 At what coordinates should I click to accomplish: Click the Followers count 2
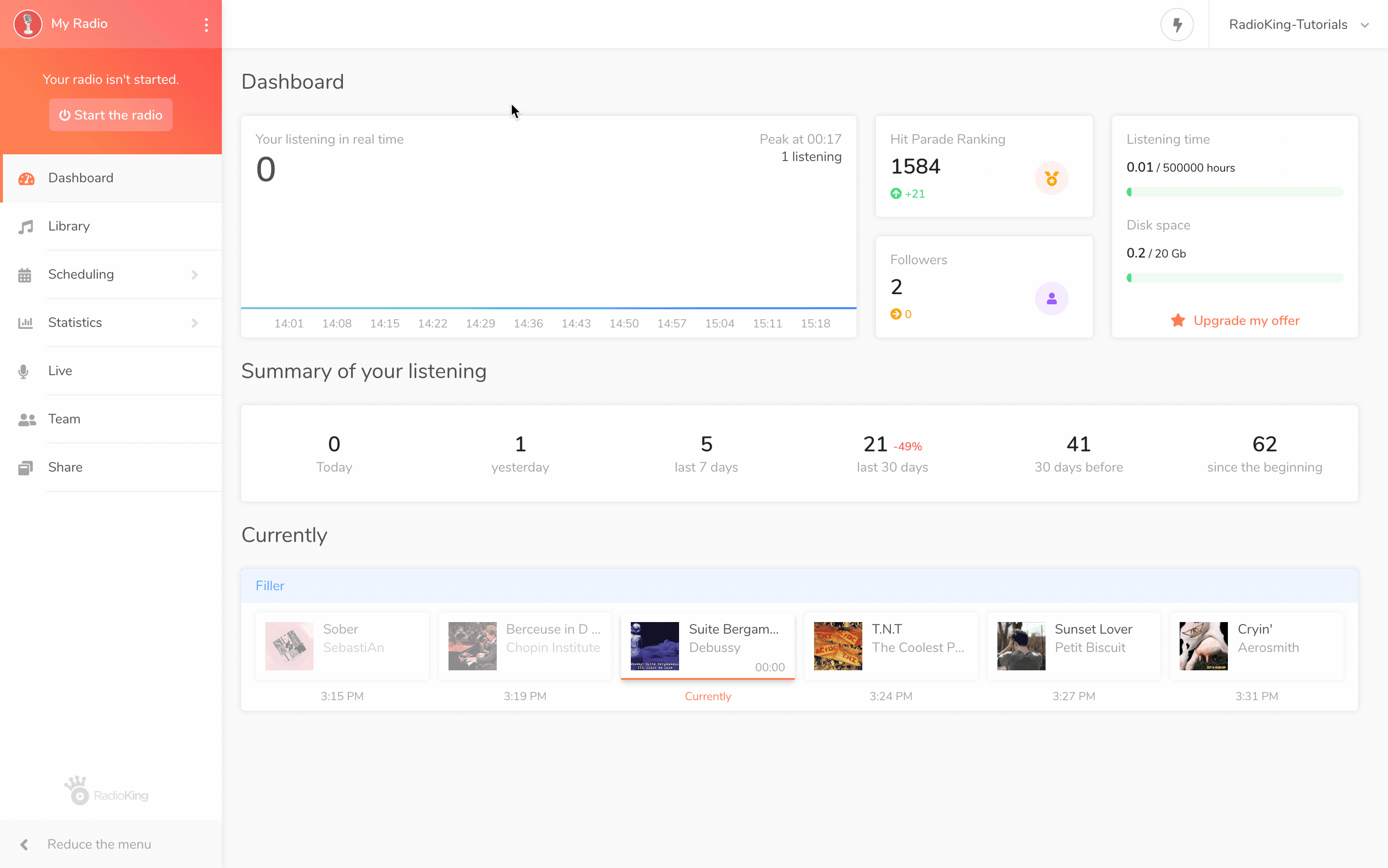pos(897,287)
